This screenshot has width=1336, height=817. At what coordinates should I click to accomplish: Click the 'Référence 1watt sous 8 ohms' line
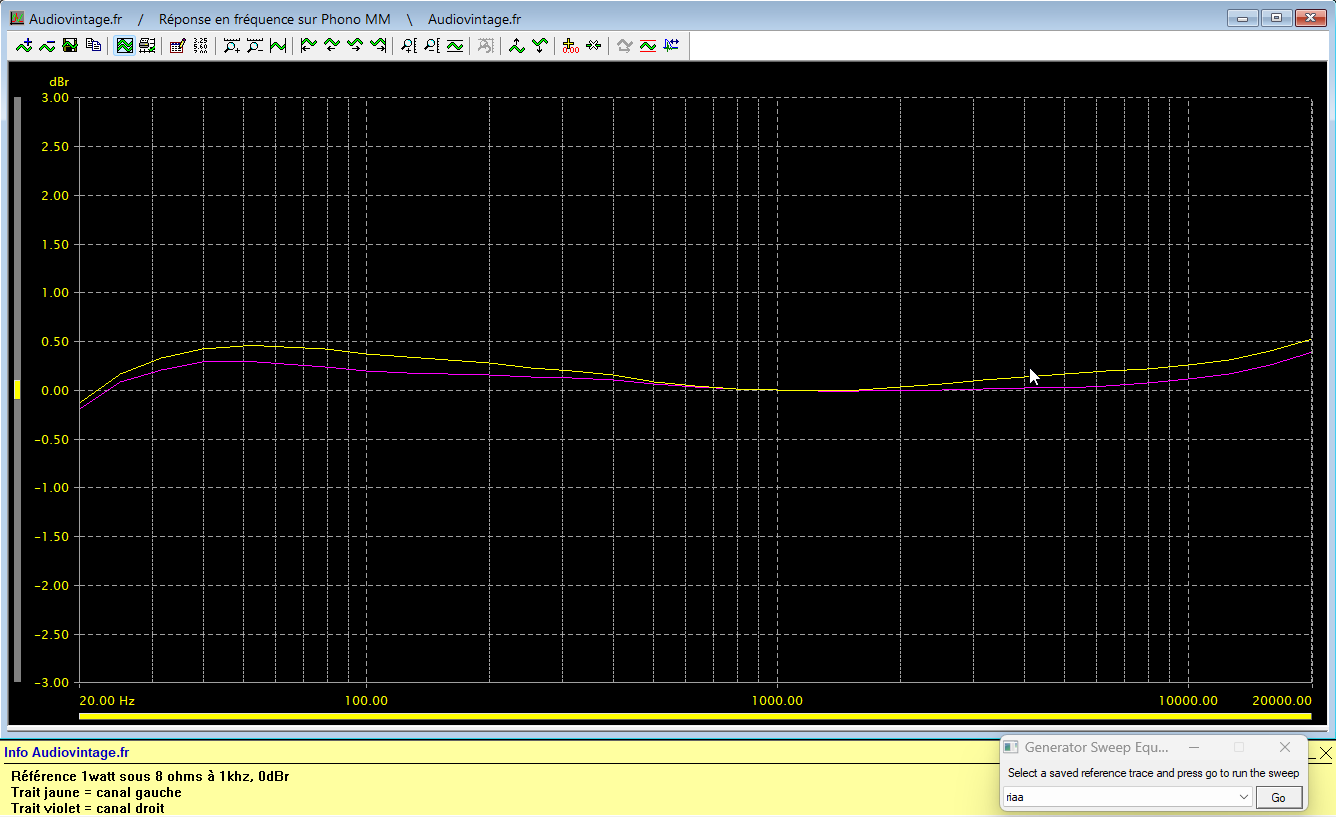click(150, 776)
